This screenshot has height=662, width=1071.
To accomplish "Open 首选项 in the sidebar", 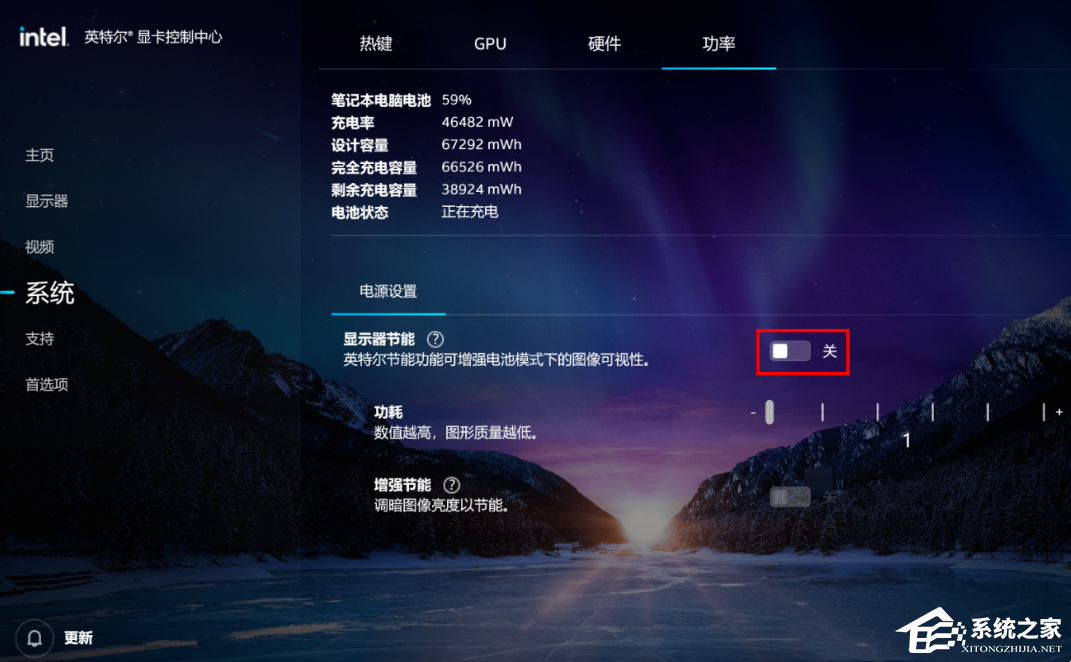I will 46,385.
